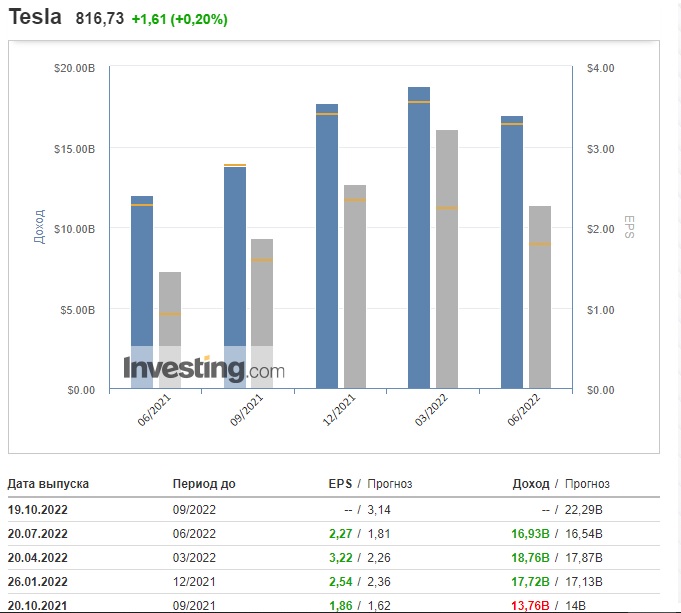
Task: Click the 09/2021 x-axis label
Action: 246,410
